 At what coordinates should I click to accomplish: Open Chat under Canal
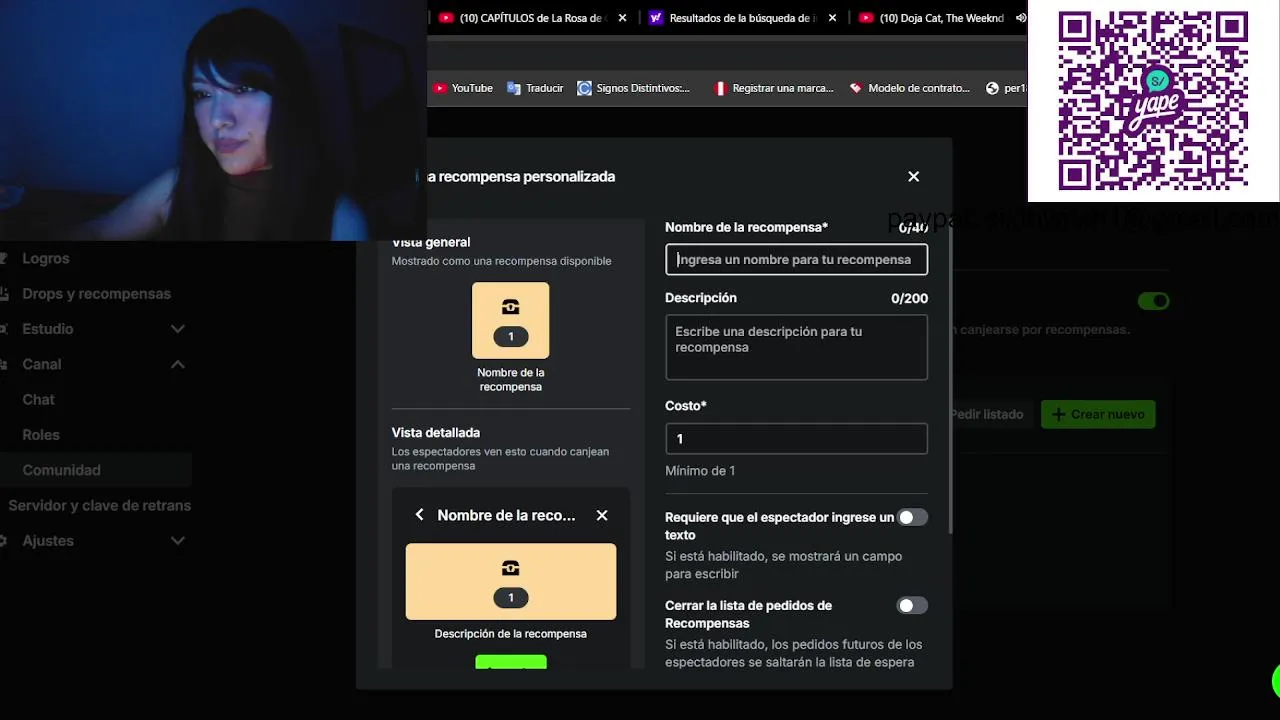(x=38, y=399)
